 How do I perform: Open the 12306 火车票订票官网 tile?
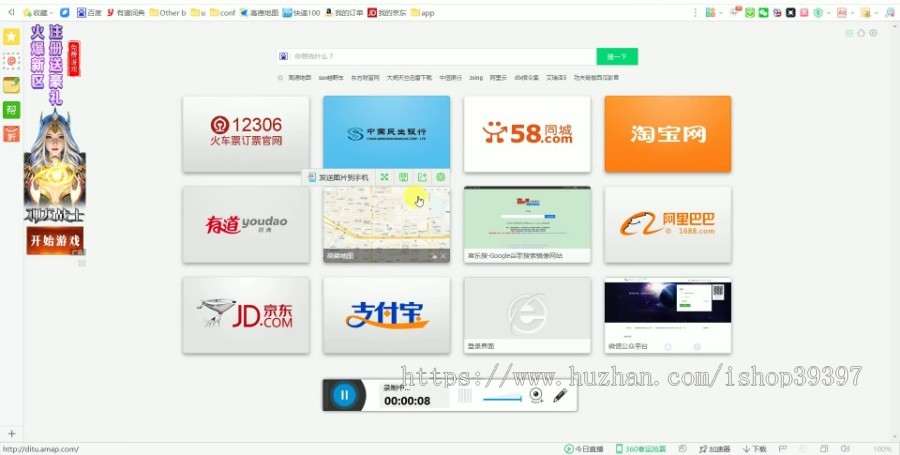pyautogui.click(x=246, y=134)
